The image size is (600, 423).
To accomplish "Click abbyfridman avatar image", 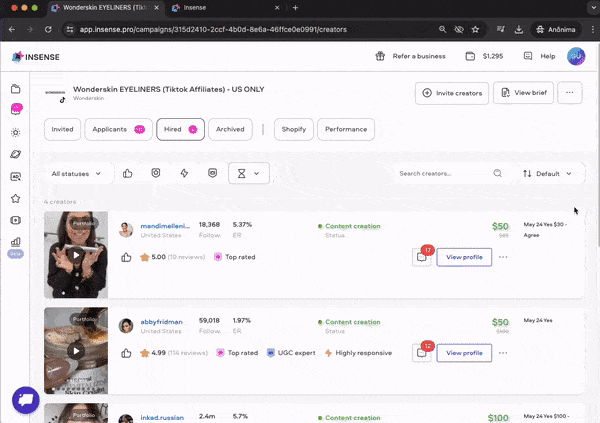I will 126,326.
